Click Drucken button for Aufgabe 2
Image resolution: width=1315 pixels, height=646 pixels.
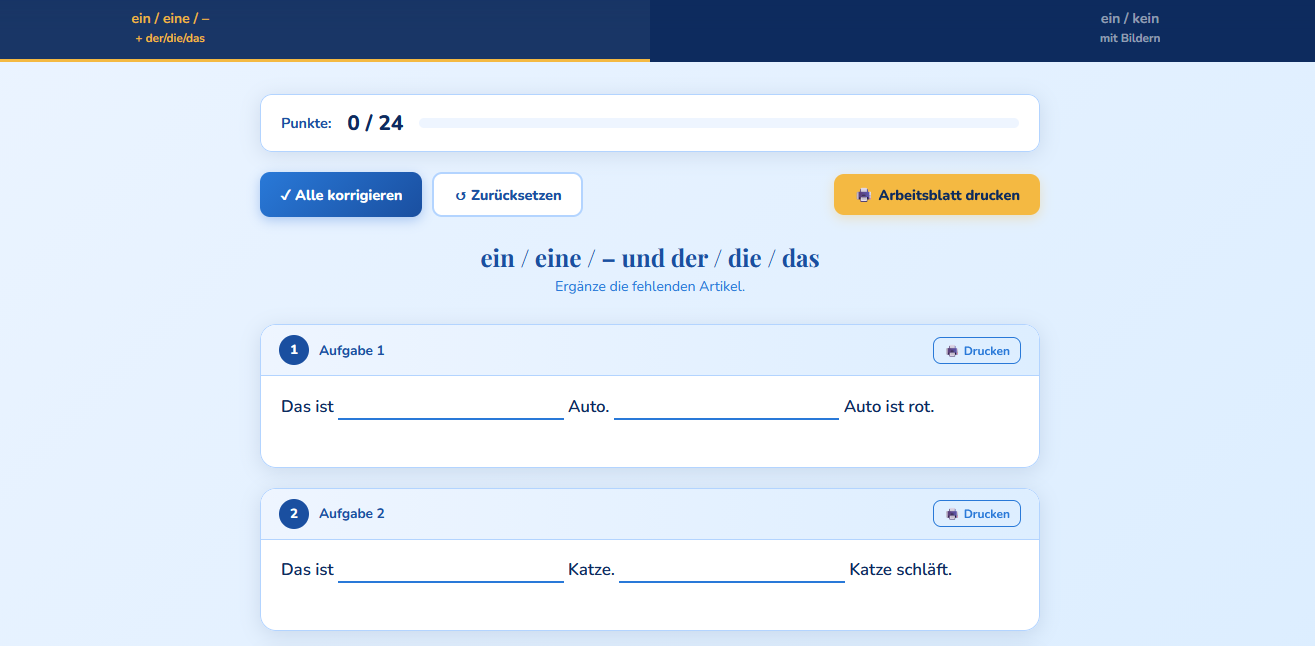tap(977, 514)
